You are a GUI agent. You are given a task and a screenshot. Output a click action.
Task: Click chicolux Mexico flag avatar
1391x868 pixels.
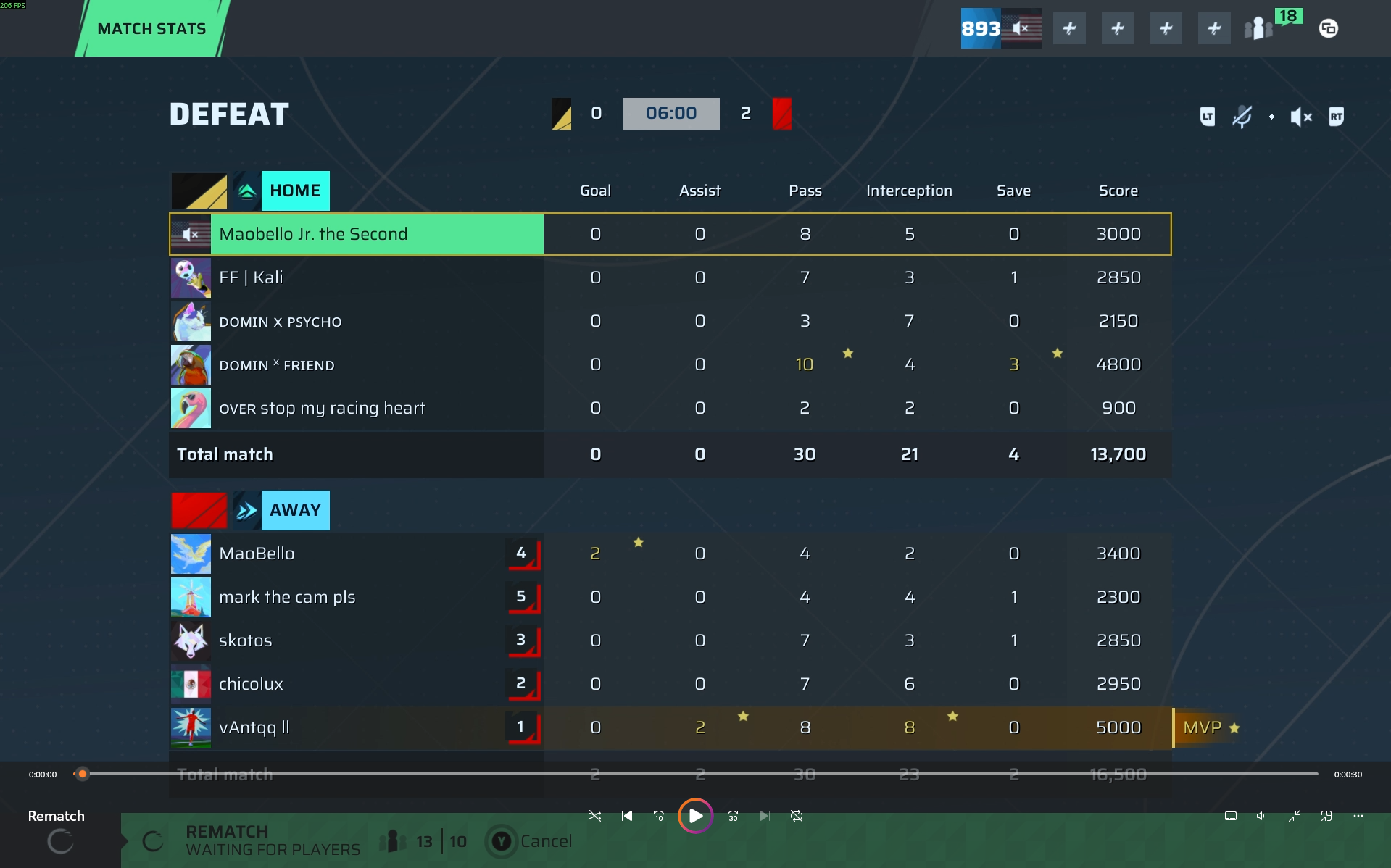(x=191, y=684)
